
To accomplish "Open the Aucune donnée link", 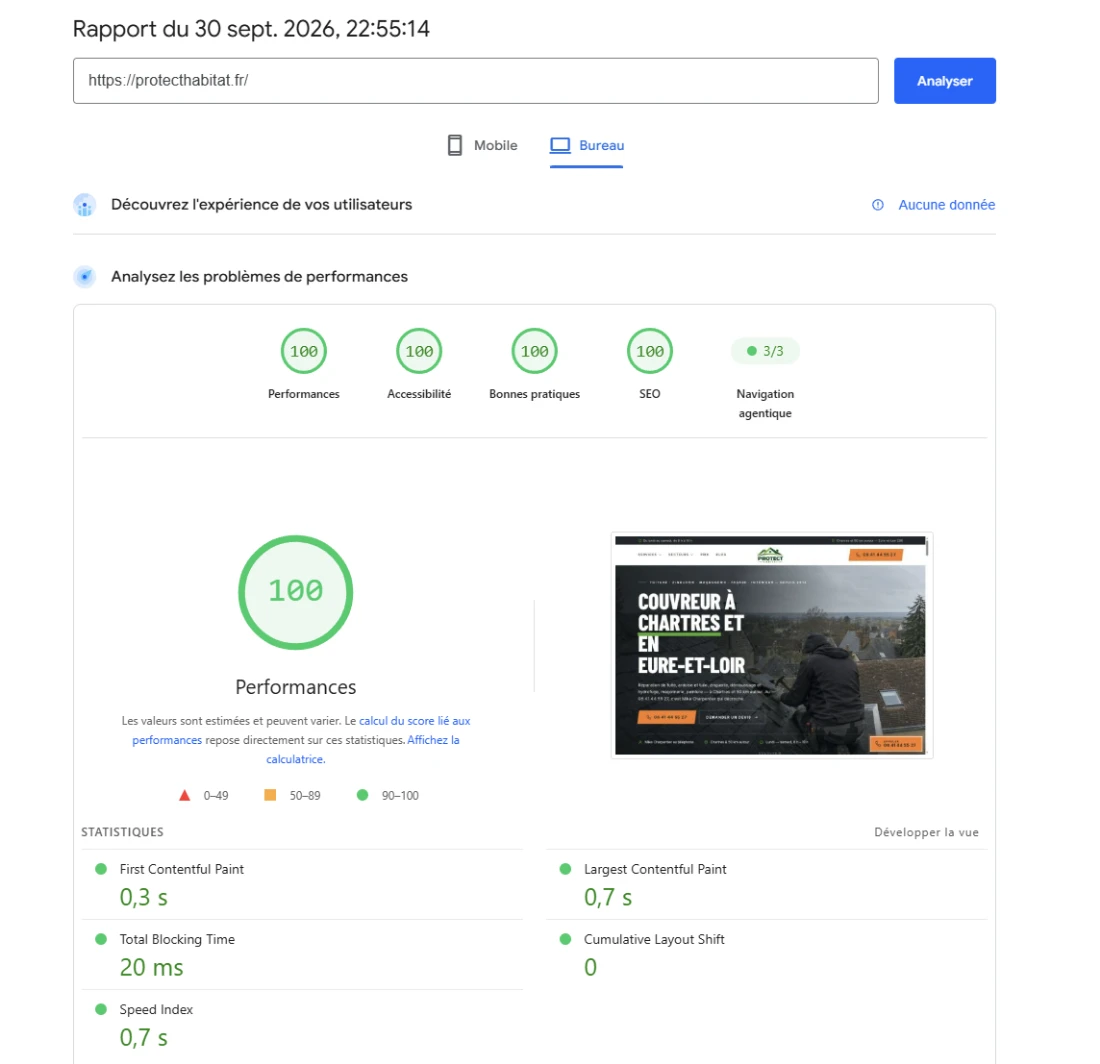I will pyautogui.click(x=946, y=205).
